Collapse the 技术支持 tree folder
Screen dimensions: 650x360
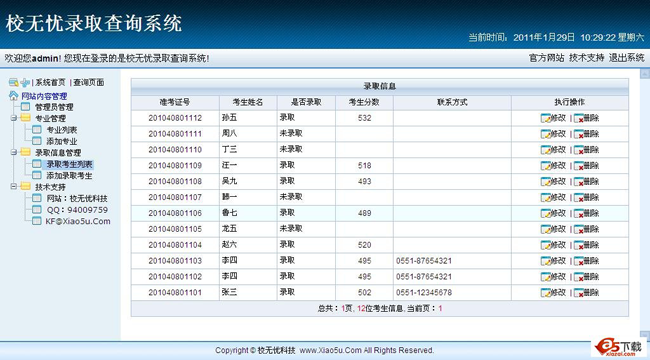coord(14,187)
